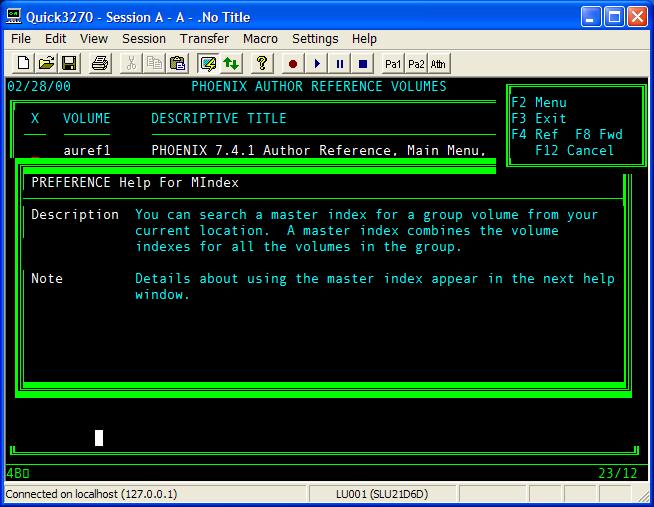Copy selection with the copy icon

point(154,64)
